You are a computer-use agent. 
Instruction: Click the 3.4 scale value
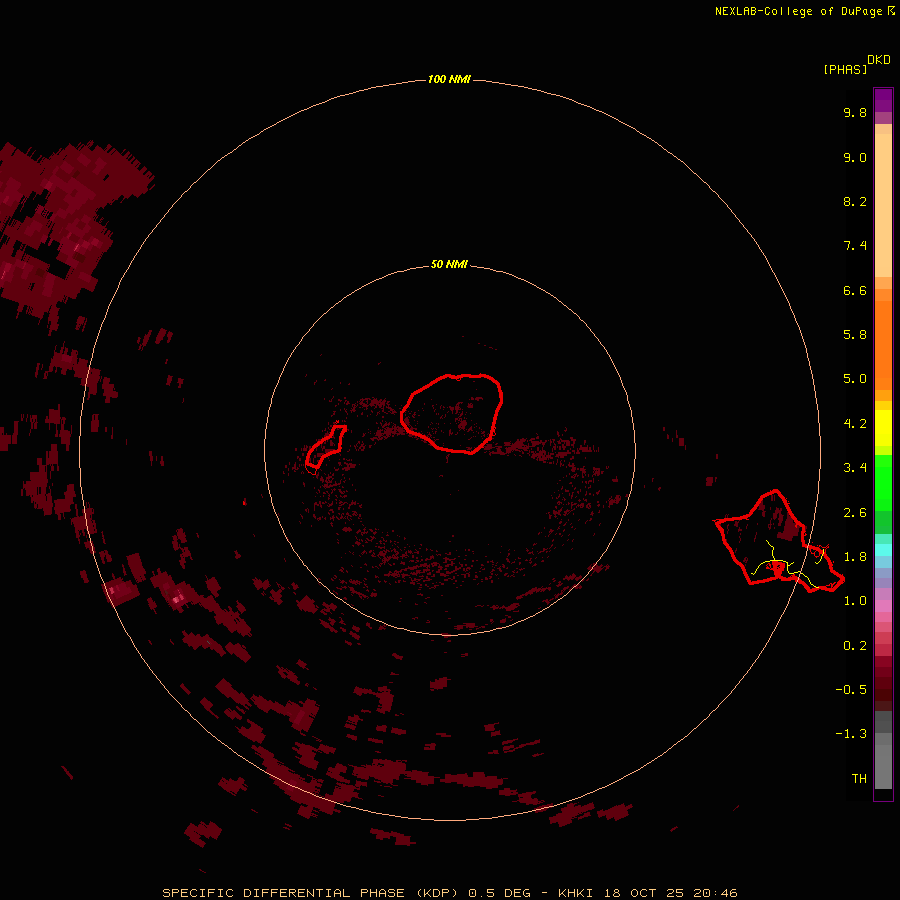(x=855, y=468)
